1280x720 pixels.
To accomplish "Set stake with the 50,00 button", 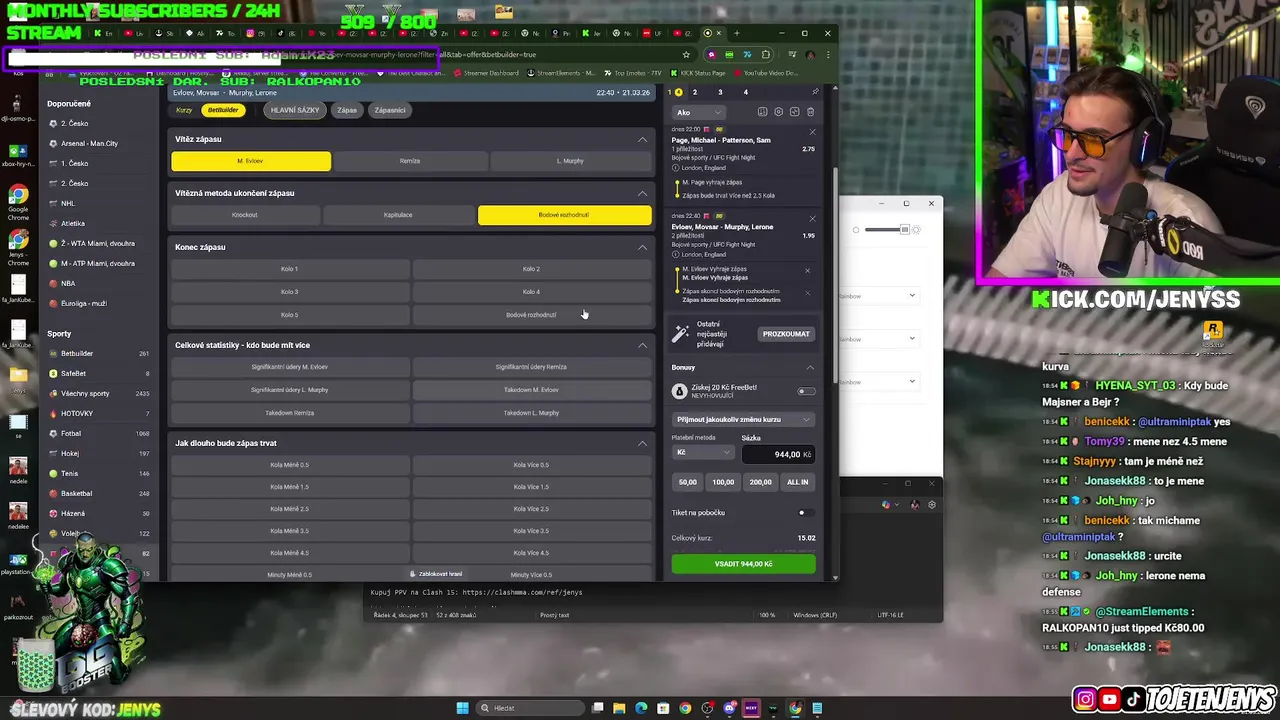I will (688, 482).
